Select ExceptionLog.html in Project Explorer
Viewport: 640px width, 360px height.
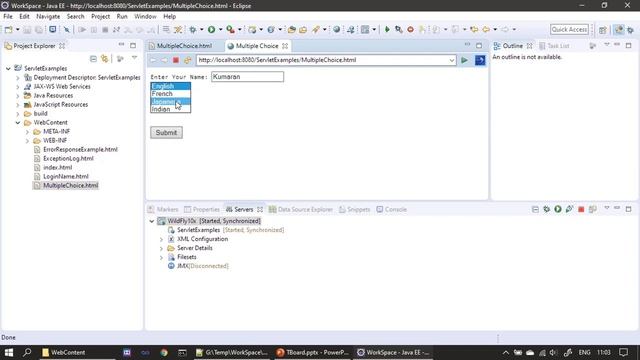click(x=68, y=159)
